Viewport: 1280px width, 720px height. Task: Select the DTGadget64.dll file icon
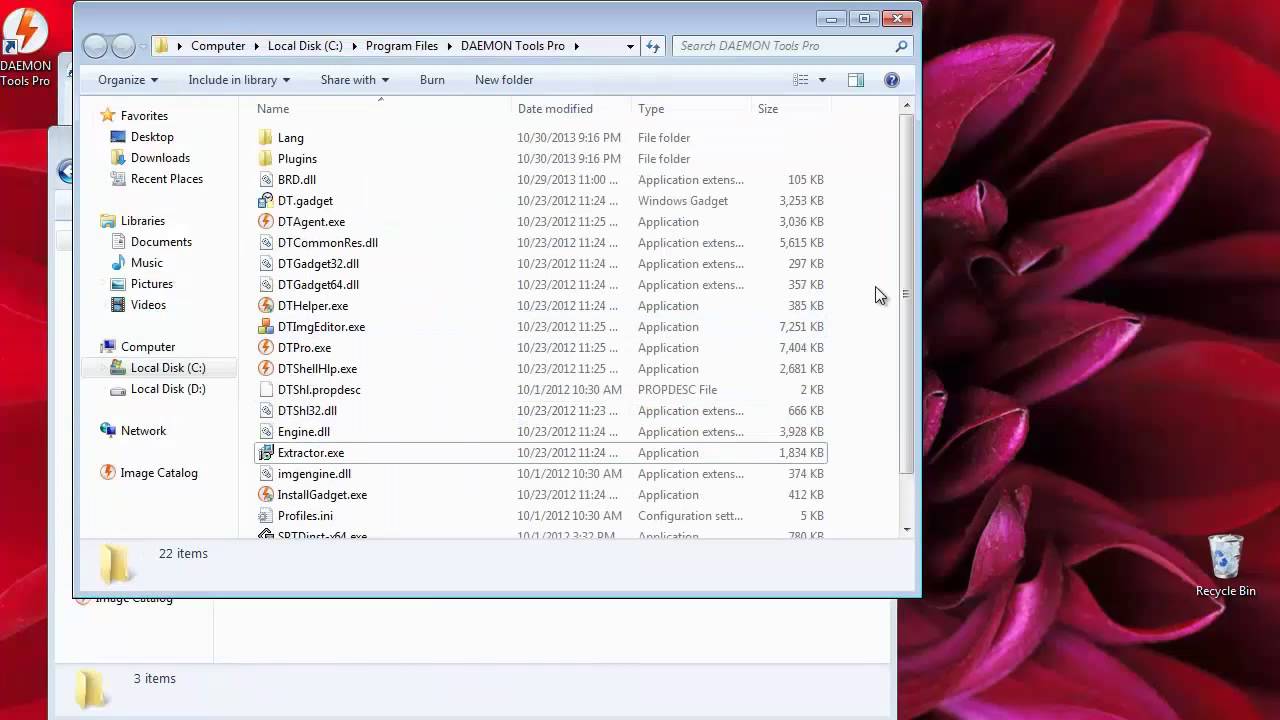[x=265, y=285]
